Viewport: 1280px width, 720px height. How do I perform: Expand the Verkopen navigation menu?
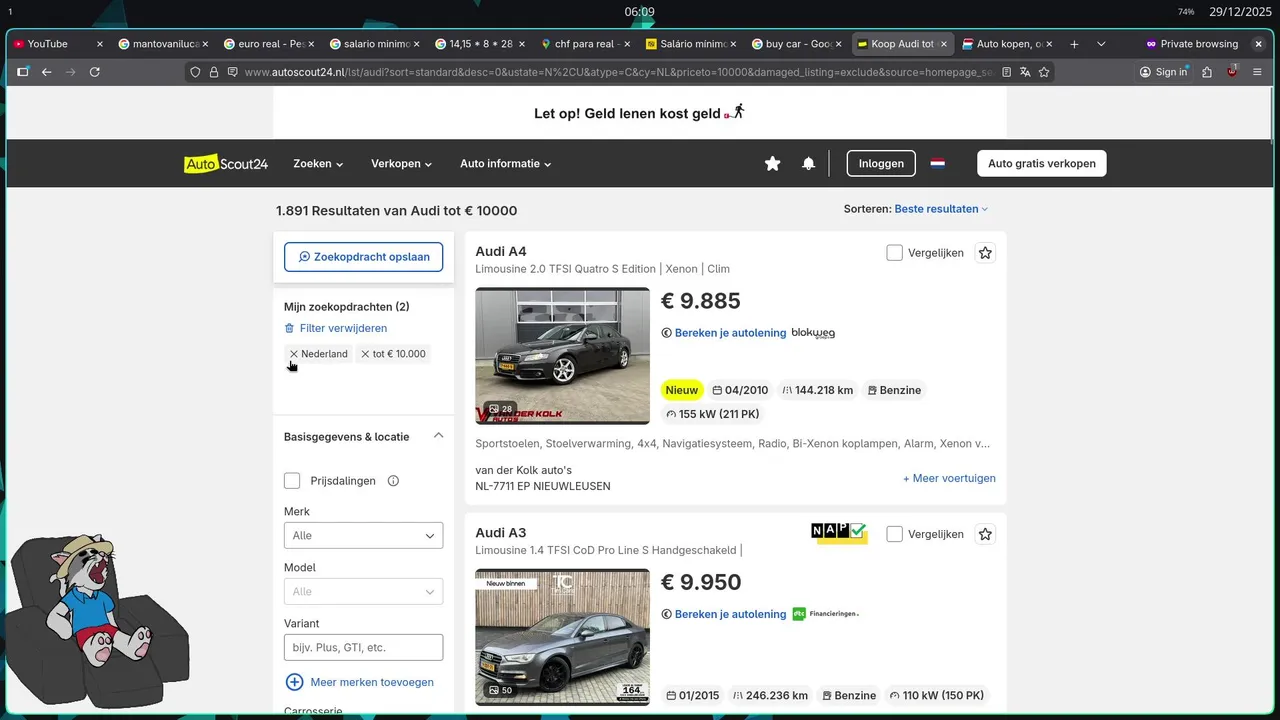point(401,164)
